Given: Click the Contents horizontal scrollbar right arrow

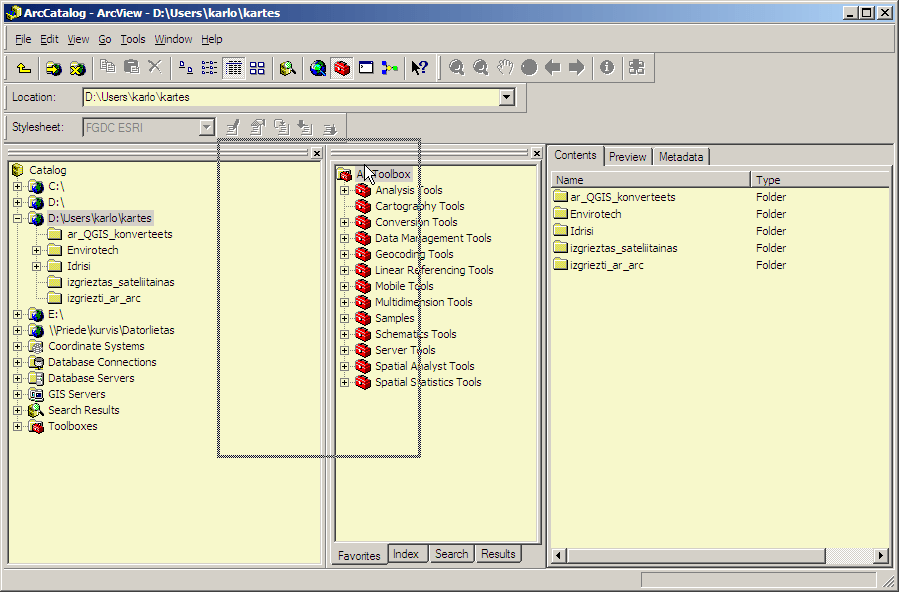Looking at the screenshot, I should point(881,555).
